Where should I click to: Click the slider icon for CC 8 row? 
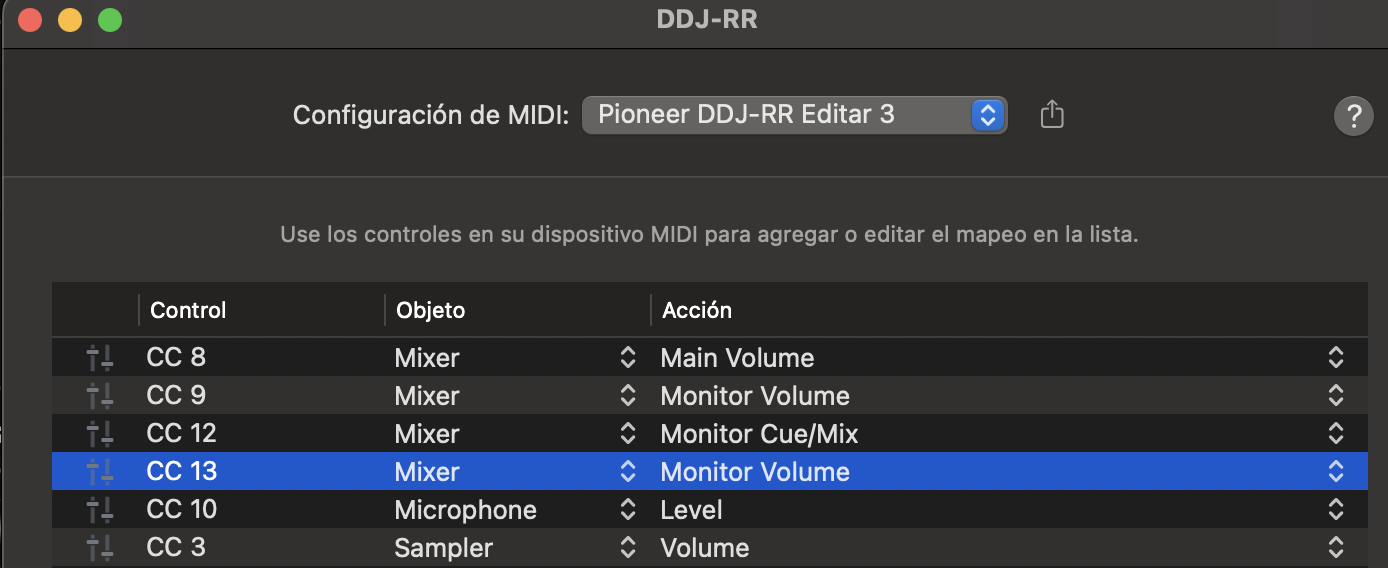pyautogui.click(x=100, y=358)
